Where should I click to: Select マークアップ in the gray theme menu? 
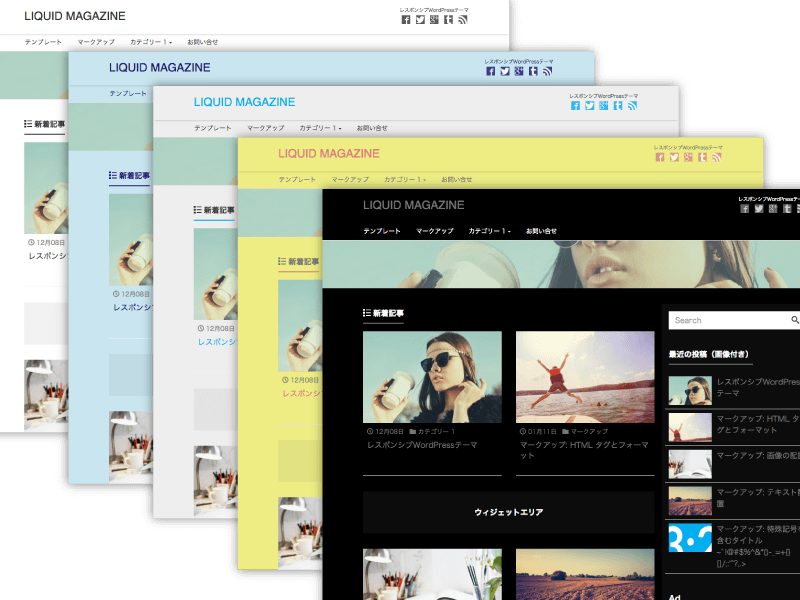click(x=265, y=128)
